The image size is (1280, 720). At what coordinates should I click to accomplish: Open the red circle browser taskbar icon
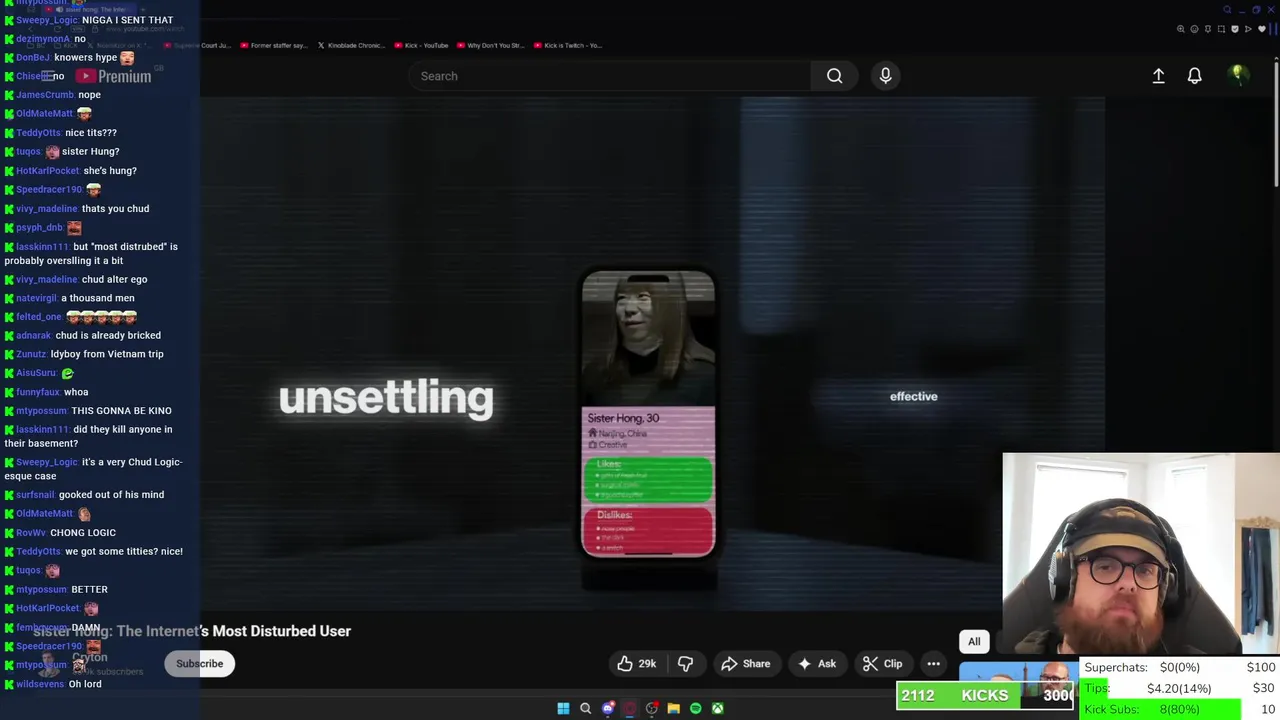[629, 708]
